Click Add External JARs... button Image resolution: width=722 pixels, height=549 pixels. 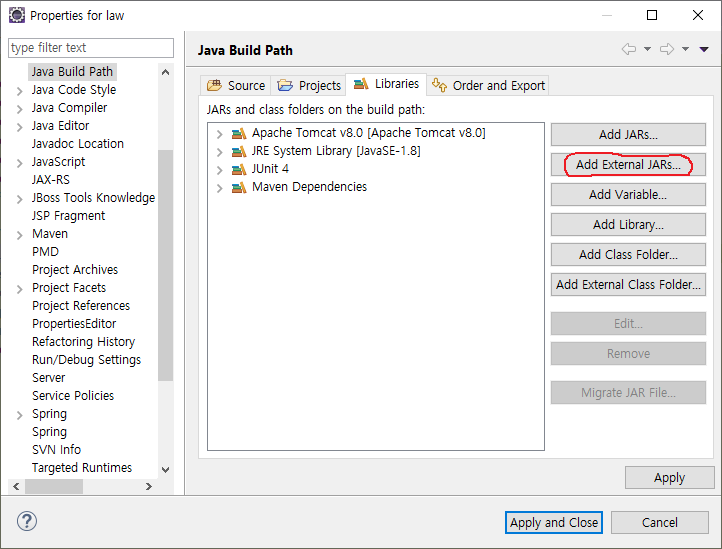(628, 164)
